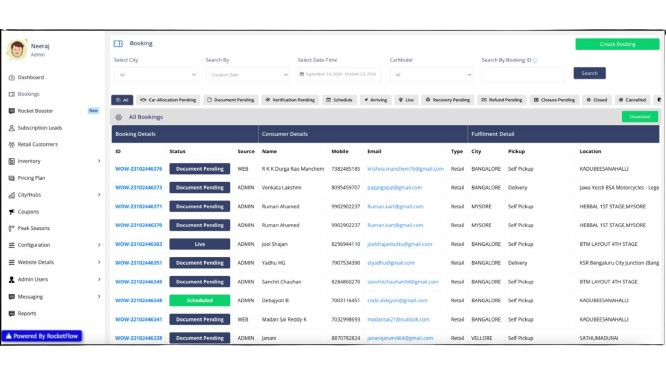Select the Subscription Leads person icon
The width and height of the screenshot is (666, 375).
tap(11, 128)
